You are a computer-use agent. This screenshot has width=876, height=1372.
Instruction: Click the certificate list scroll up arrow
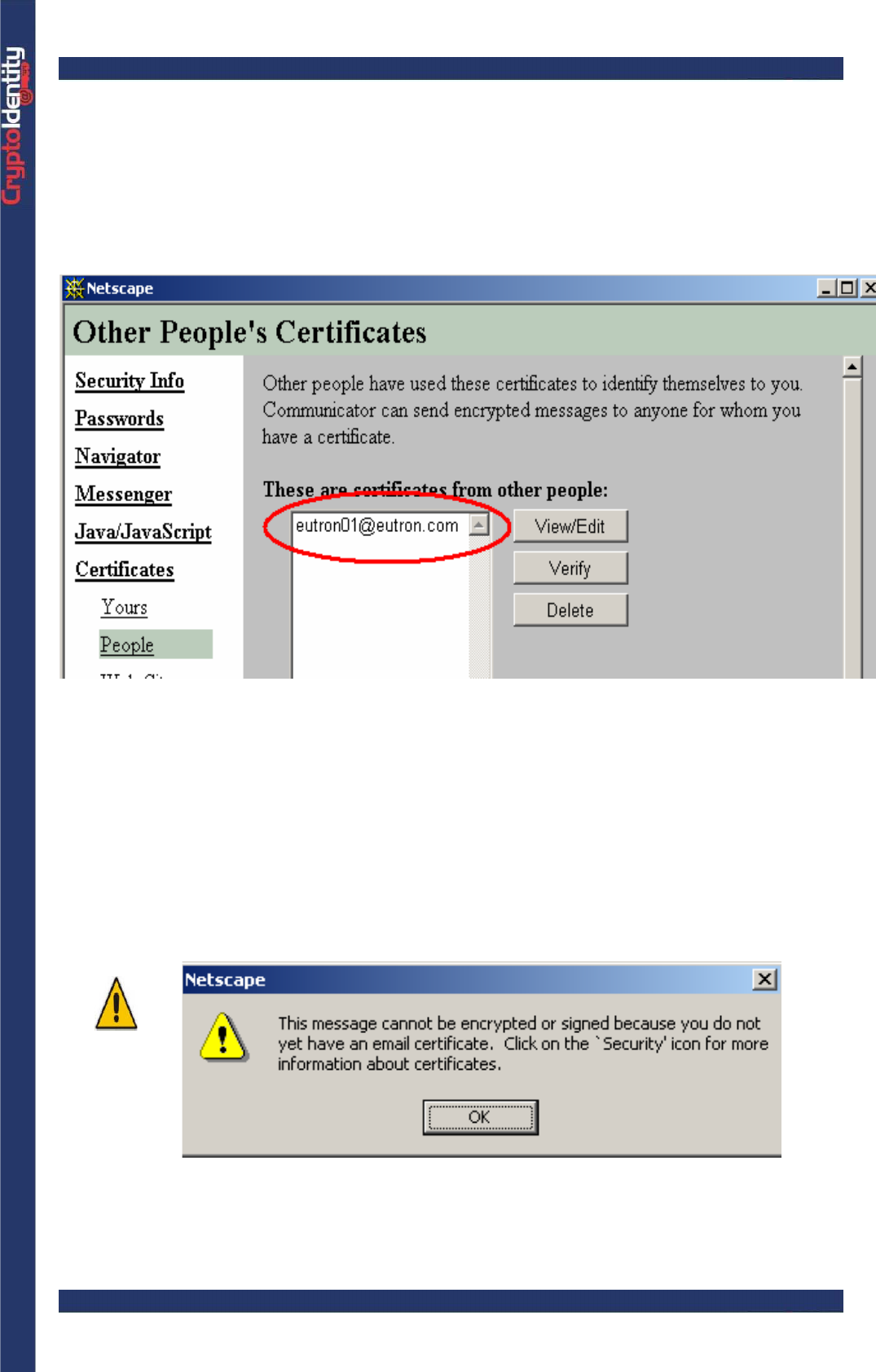tap(479, 525)
